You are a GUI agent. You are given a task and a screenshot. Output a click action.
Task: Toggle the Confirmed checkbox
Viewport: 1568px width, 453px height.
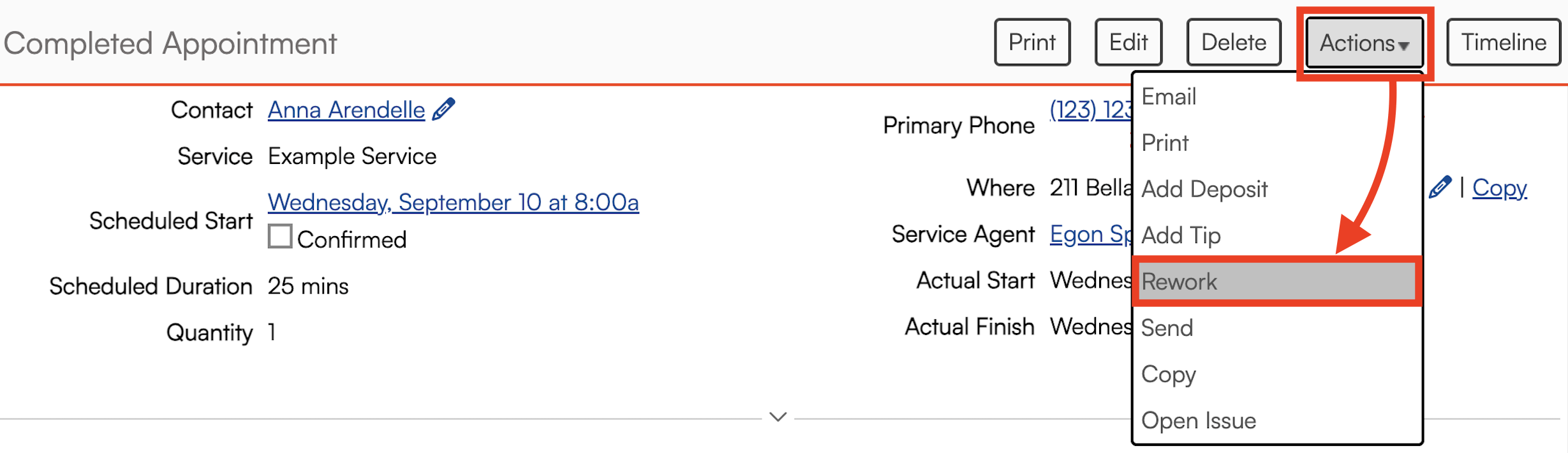click(280, 237)
